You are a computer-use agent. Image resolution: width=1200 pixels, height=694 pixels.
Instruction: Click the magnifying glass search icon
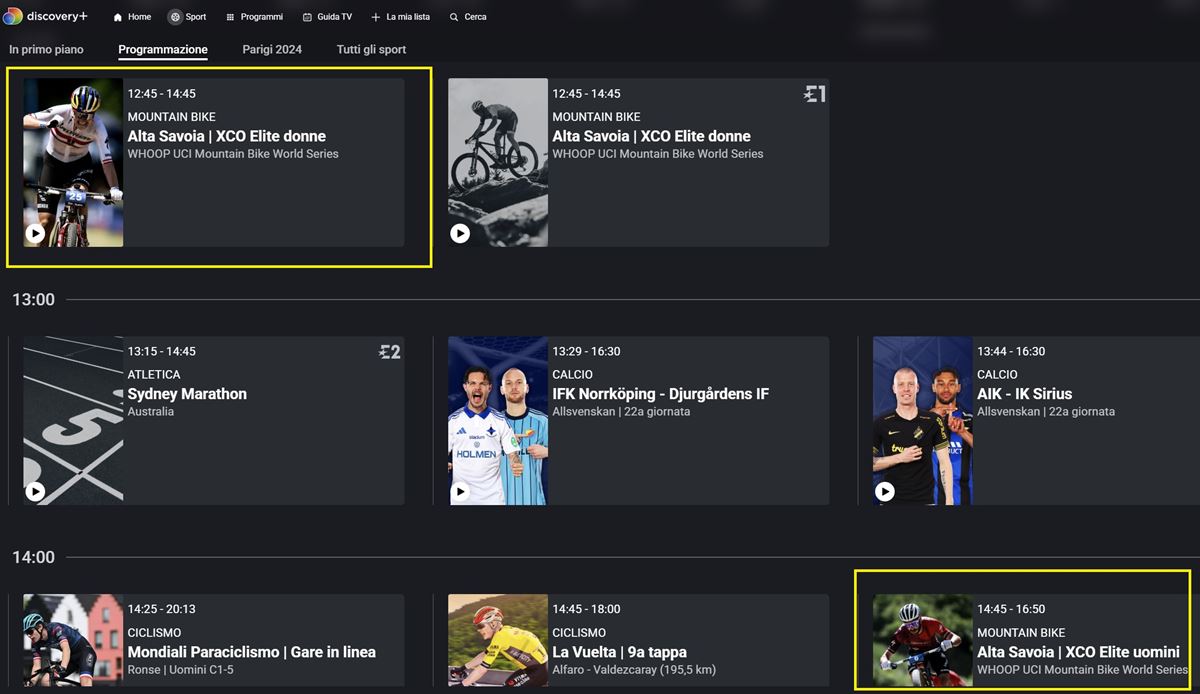coord(454,17)
